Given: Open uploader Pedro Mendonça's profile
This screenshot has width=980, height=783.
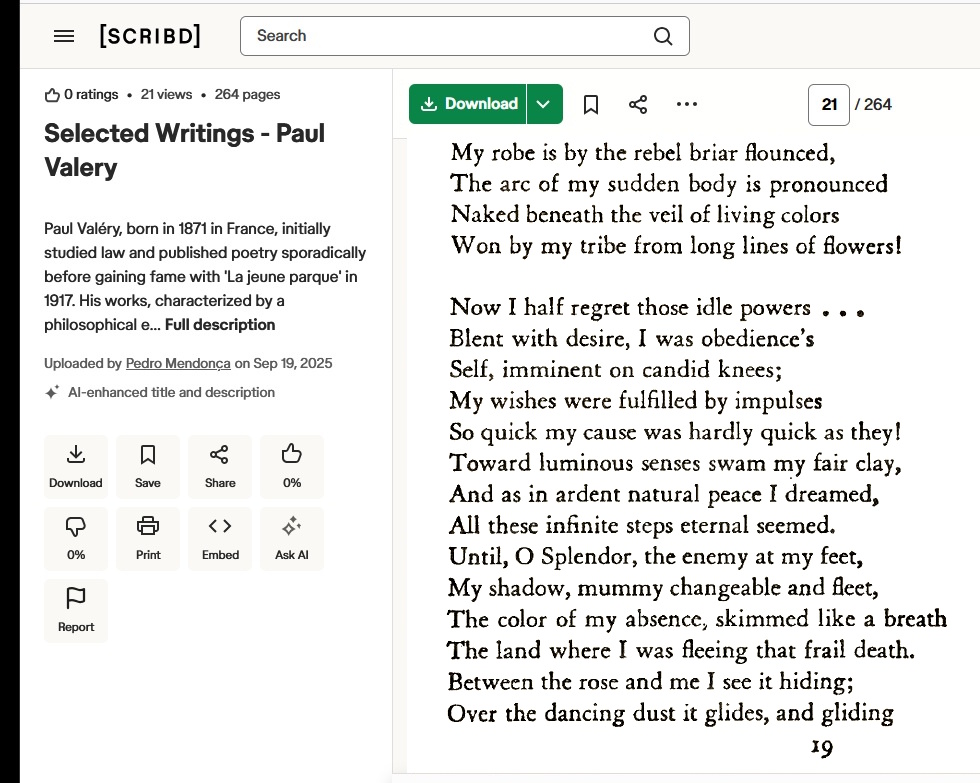Looking at the screenshot, I should (178, 363).
